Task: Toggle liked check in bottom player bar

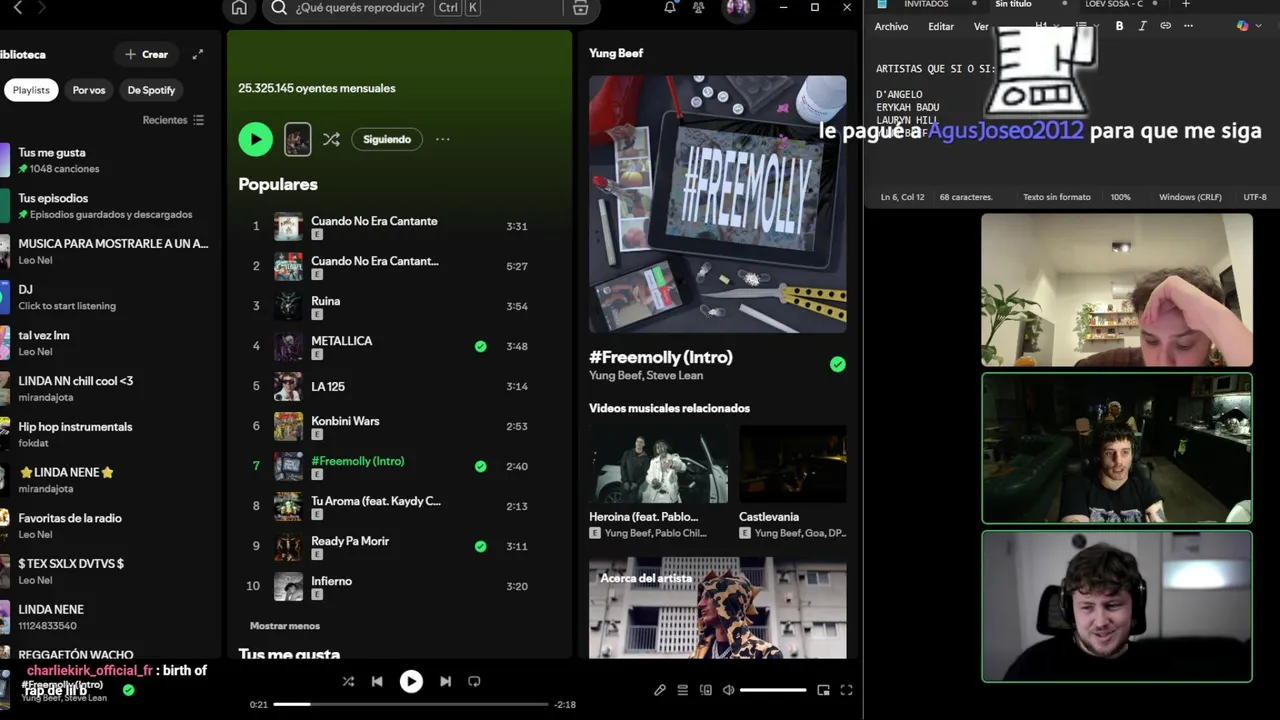Action: tap(128, 689)
